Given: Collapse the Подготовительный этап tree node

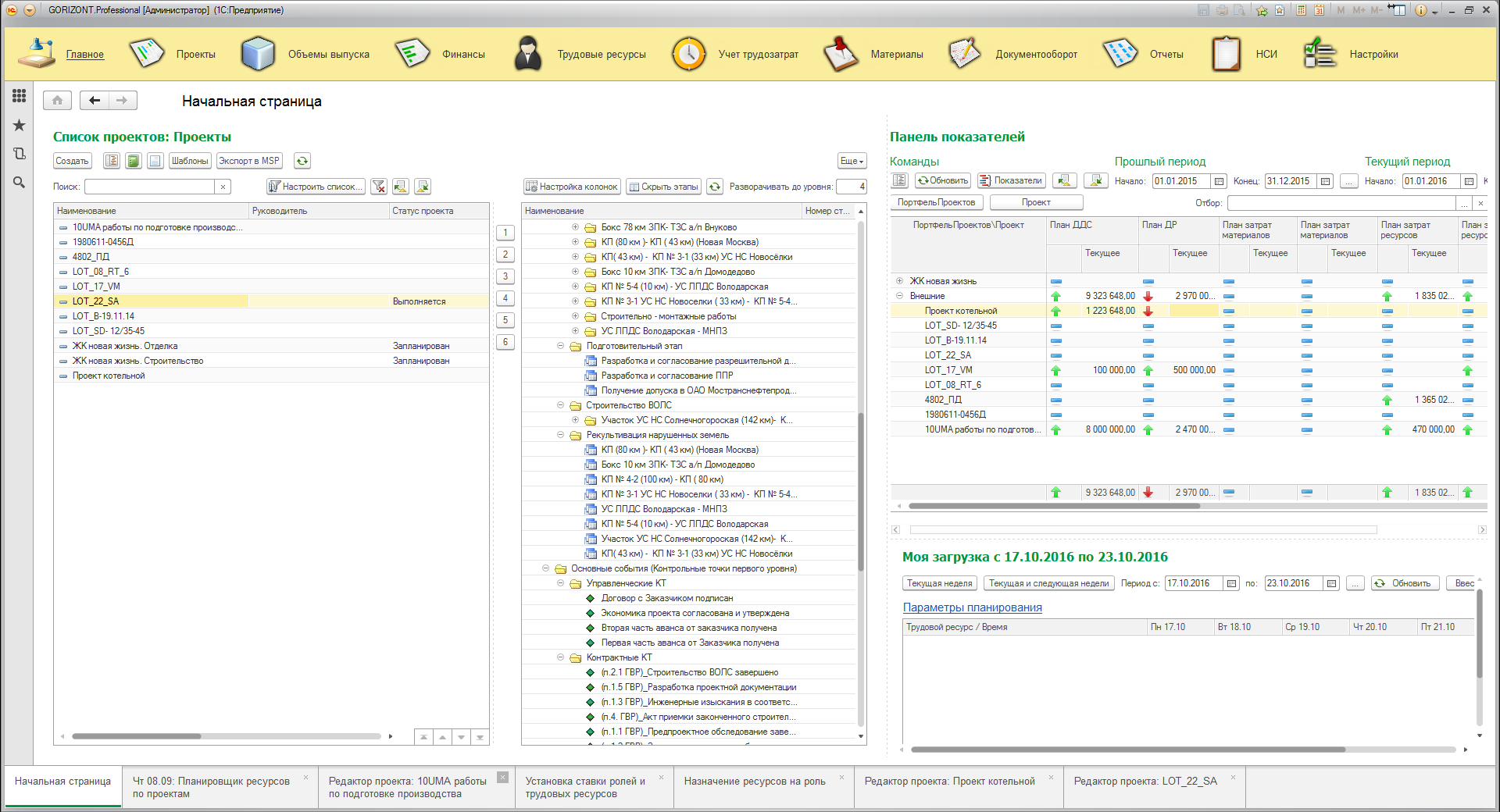Looking at the screenshot, I should tap(560, 346).
